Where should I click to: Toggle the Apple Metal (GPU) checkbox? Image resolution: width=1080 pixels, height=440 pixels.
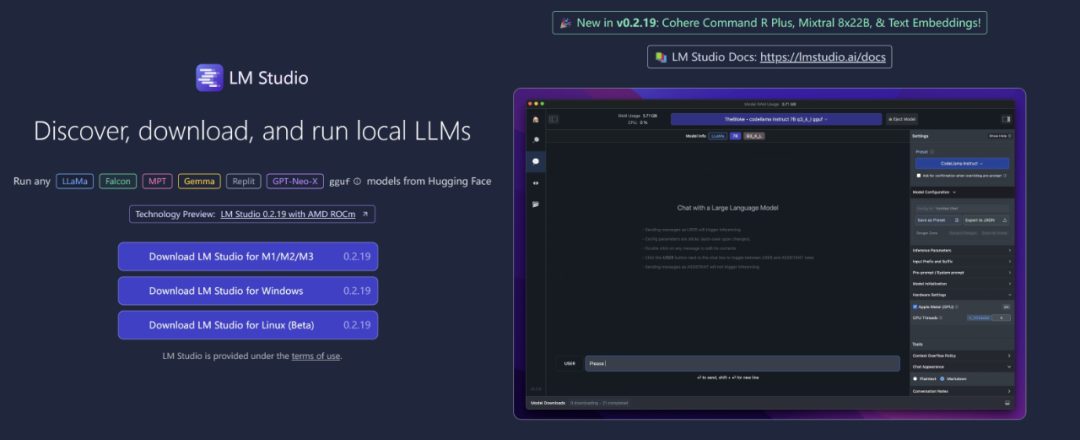(915, 307)
